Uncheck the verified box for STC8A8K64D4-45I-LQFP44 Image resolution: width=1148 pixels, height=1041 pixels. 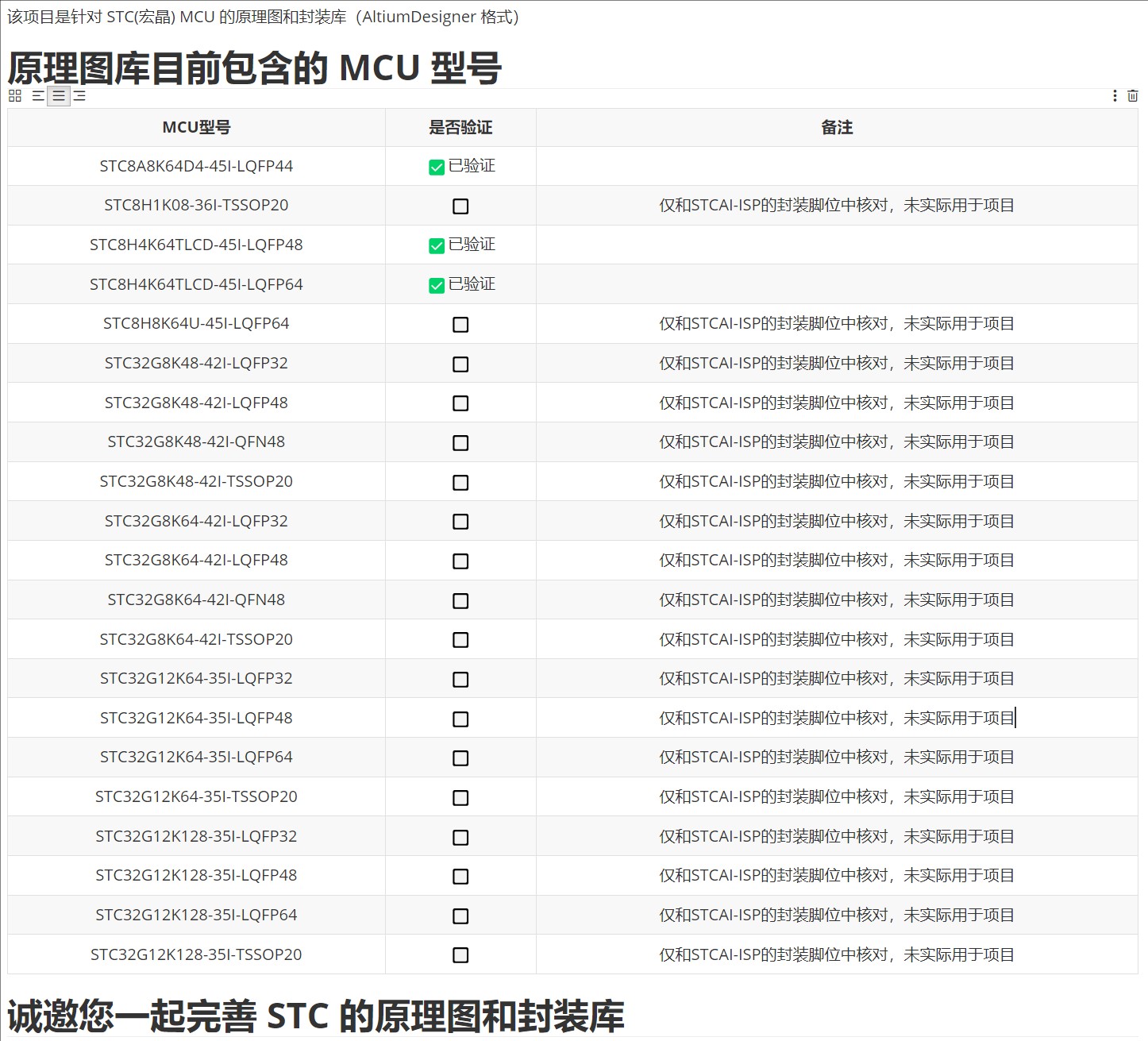tap(437, 167)
